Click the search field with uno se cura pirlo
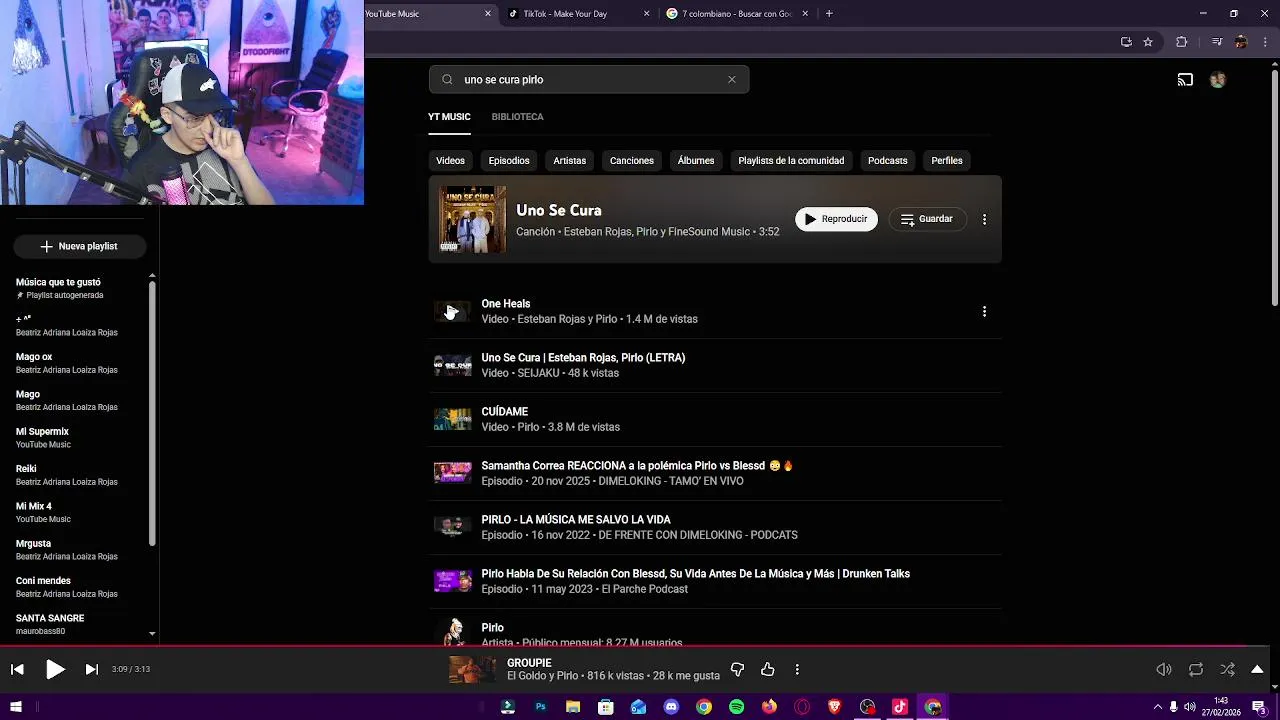1280x720 pixels. click(x=589, y=80)
